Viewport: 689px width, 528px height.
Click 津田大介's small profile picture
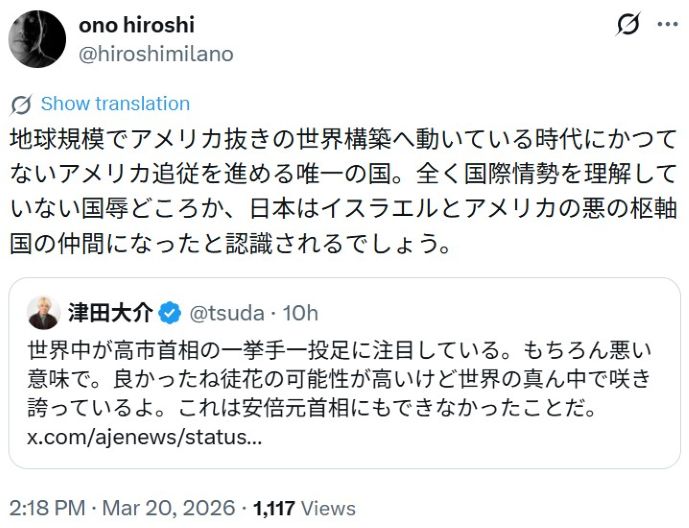pyautogui.click(x=42, y=313)
